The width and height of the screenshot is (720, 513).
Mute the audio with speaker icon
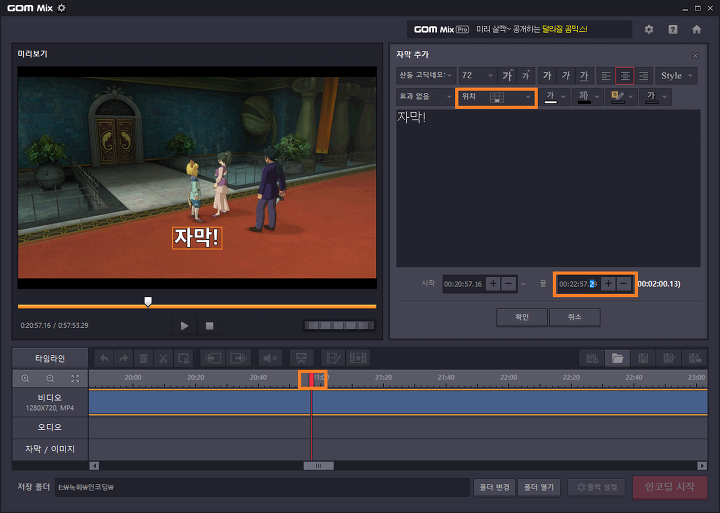click(x=270, y=358)
